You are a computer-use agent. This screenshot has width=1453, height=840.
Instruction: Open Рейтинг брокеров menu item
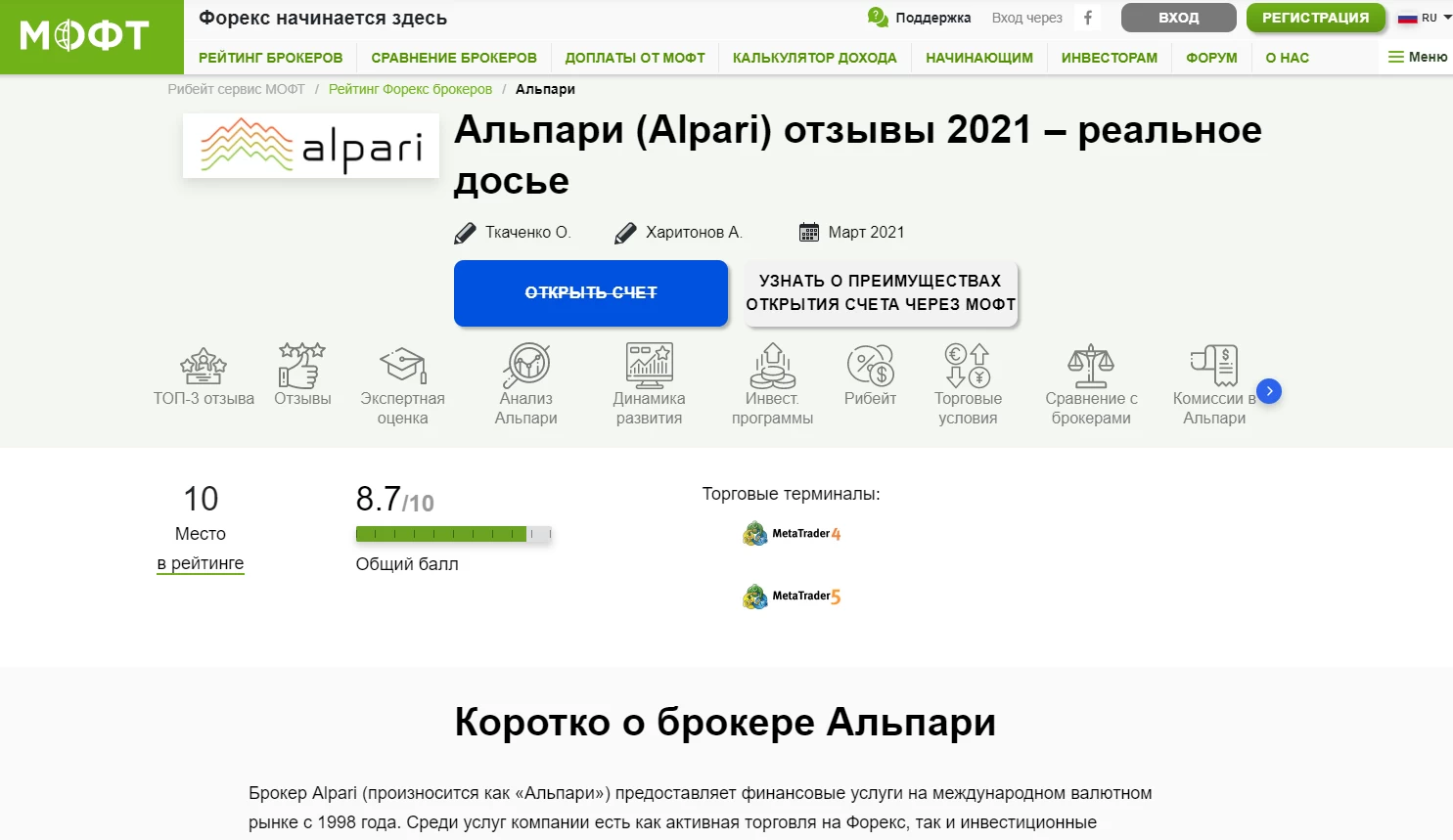pyautogui.click(x=270, y=58)
